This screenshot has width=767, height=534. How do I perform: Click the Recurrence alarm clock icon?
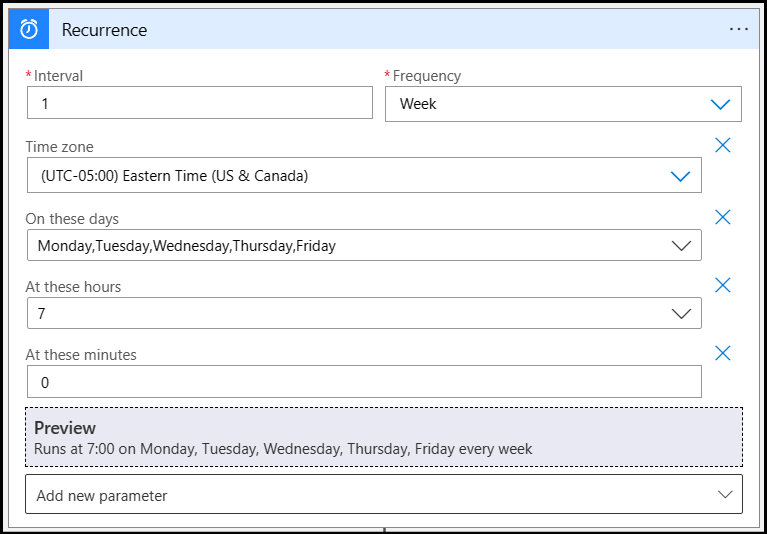click(29, 30)
